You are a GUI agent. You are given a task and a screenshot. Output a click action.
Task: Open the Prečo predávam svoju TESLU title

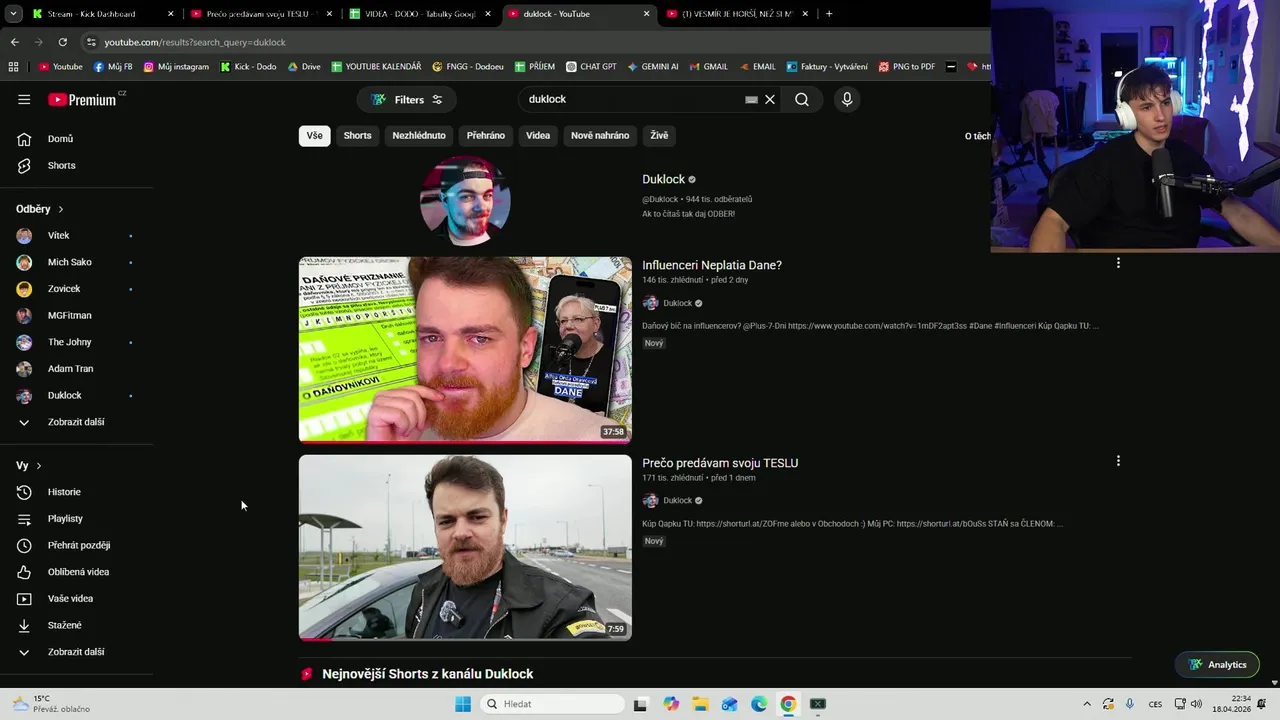720,463
